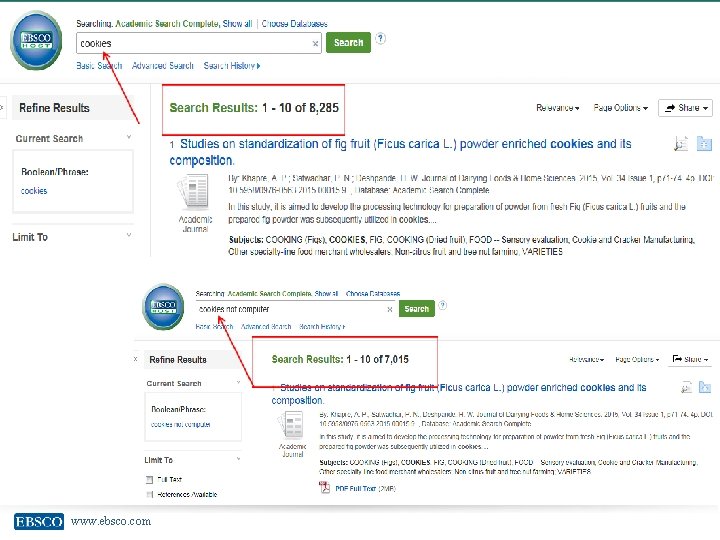720x540 pixels.
Task: Clear the 'cookies' search box with X
Action: coord(315,44)
